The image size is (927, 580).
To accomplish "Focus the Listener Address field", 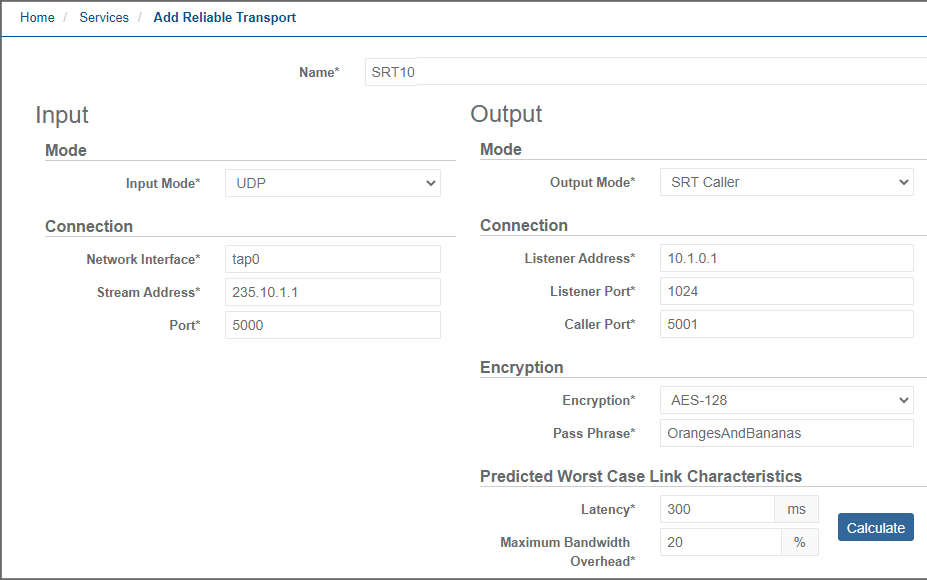I will [786, 258].
